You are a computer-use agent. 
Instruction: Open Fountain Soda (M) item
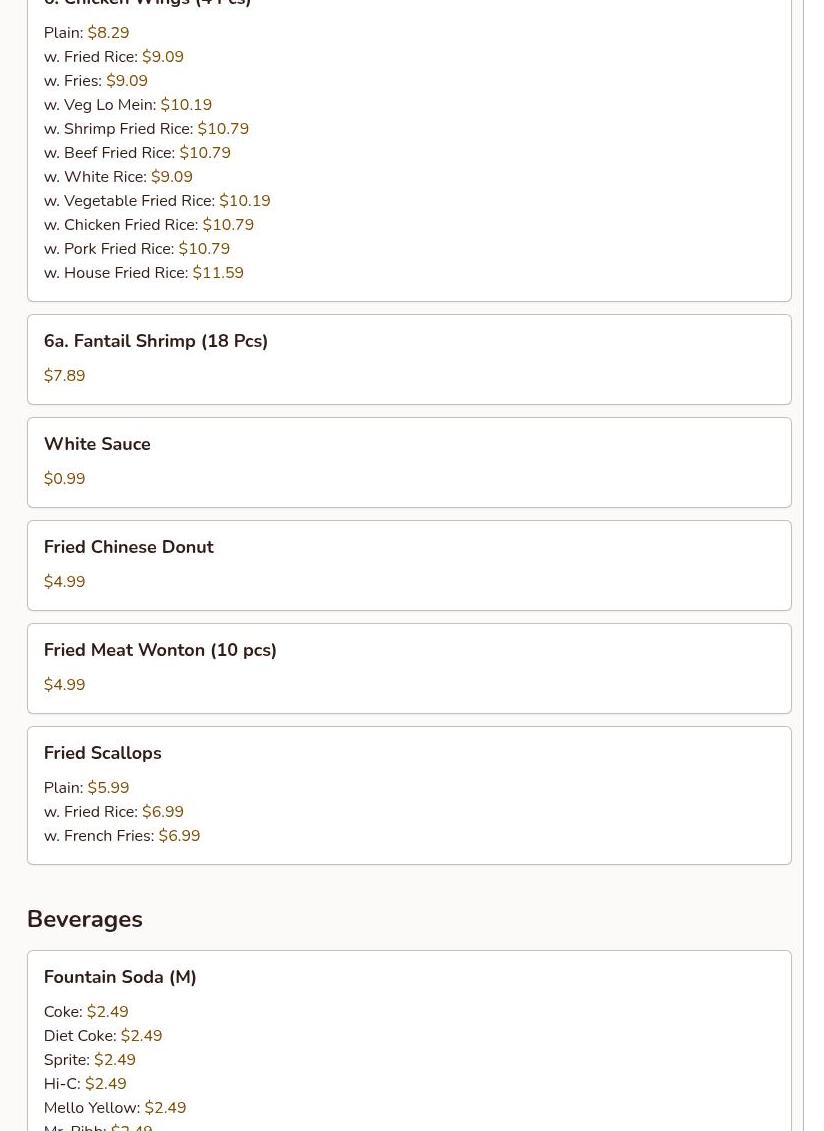[409, 1041]
